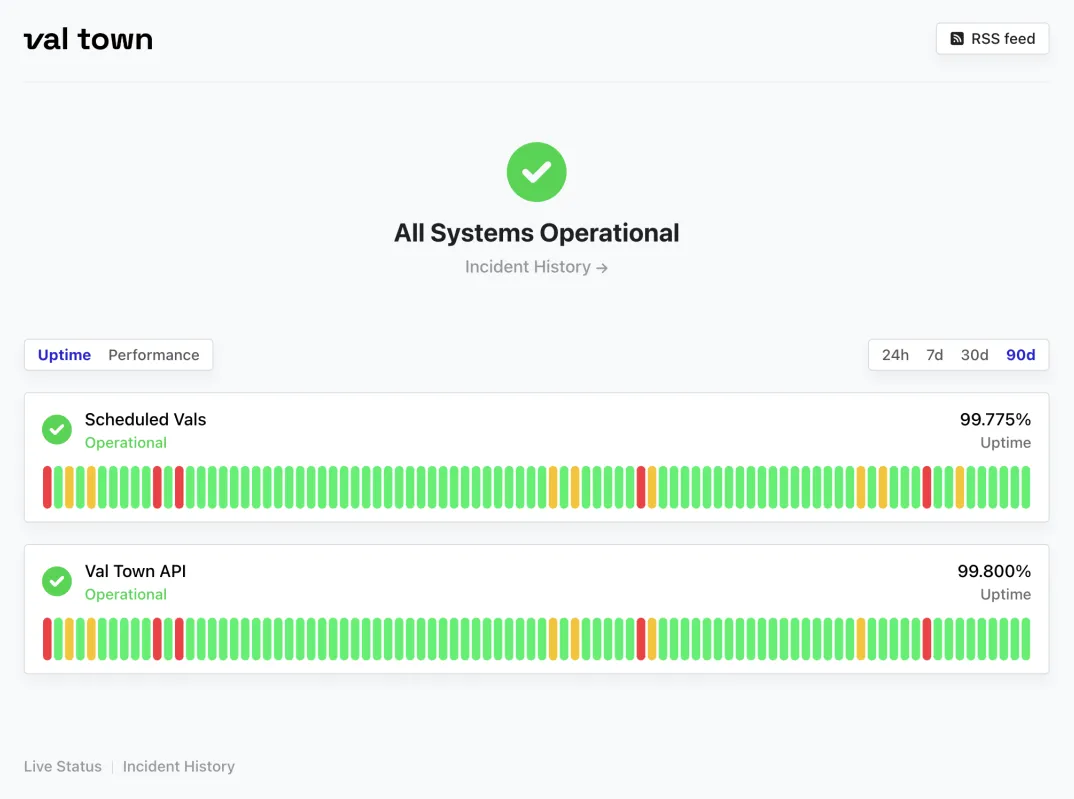The height and width of the screenshot is (799, 1074).
Task: Click the Live Status footer link
Action: pos(62,766)
